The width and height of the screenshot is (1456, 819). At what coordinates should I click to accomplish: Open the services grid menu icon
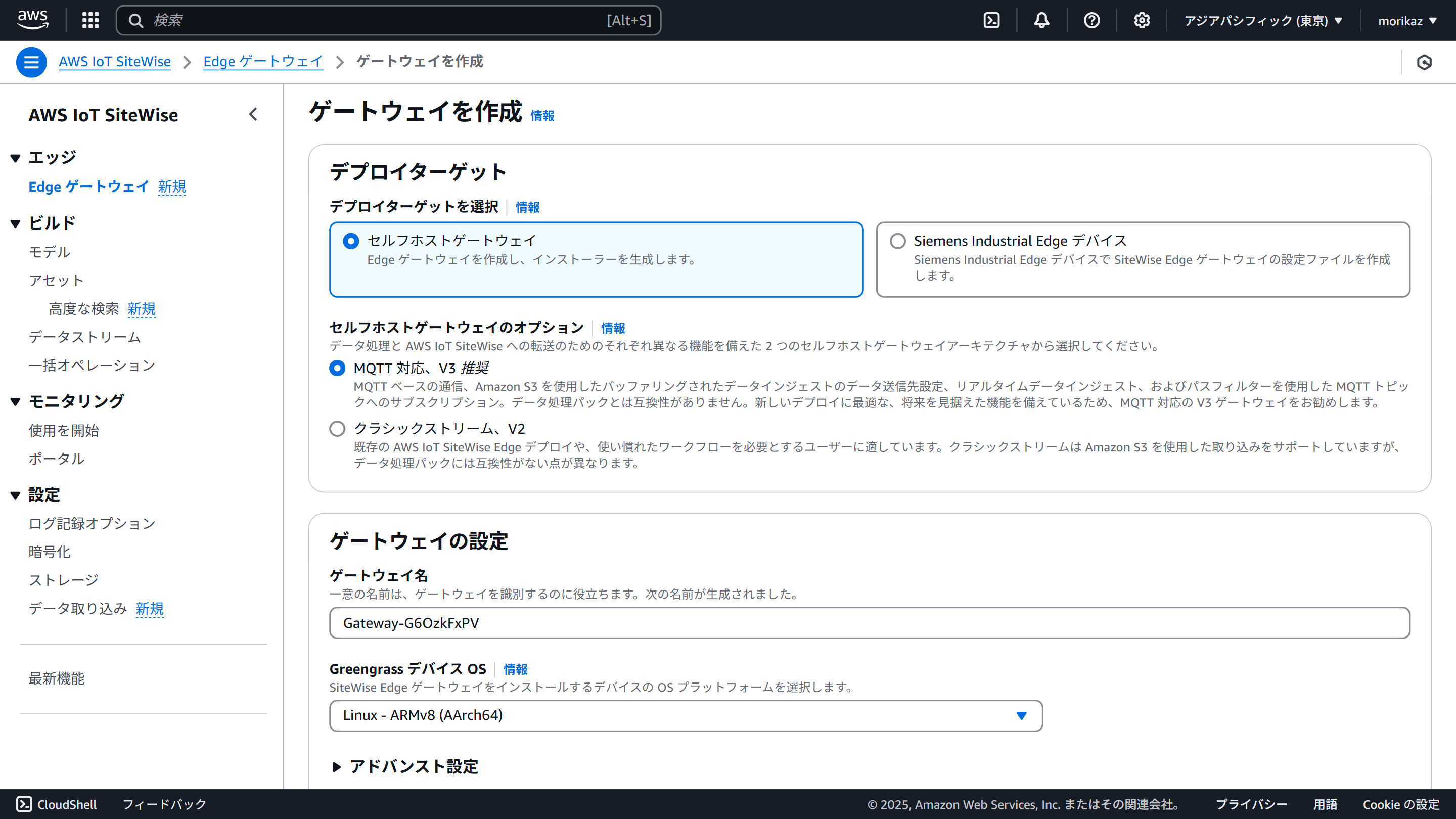click(90, 20)
